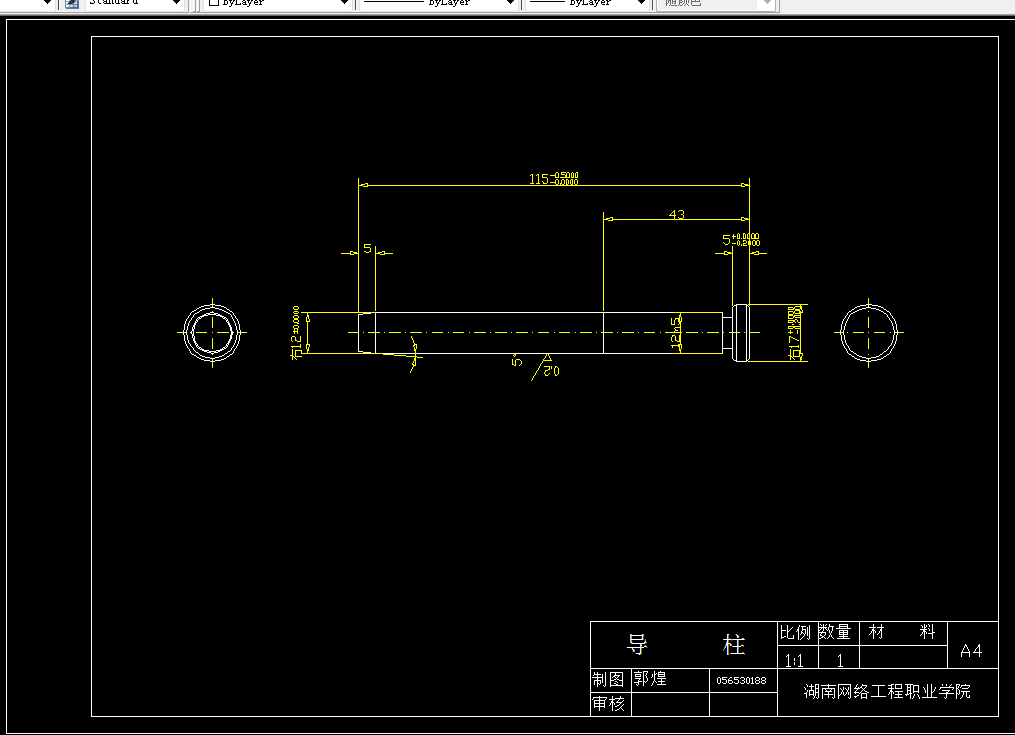Click the 柱 character in the part title
This screenshot has height=735, width=1015.
tap(734, 645)
